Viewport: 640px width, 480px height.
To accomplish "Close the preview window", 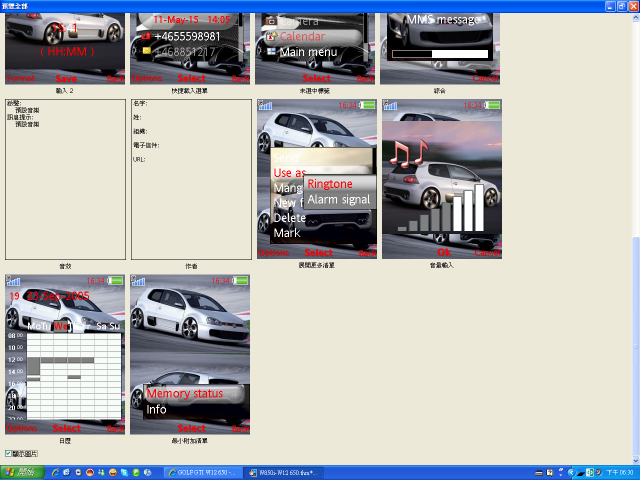I will [x=633, y=6].
